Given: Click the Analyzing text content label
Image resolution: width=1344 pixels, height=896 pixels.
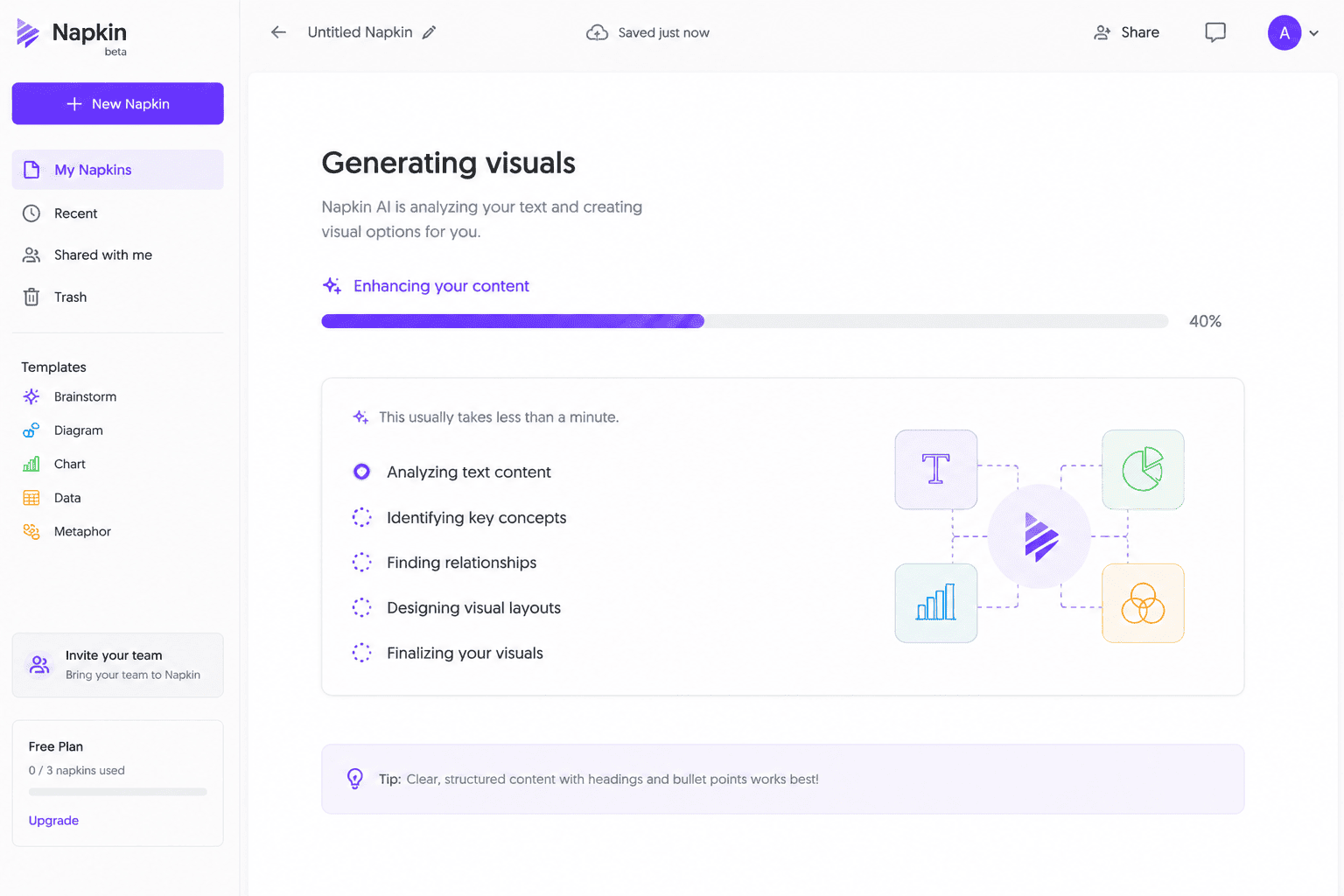Looking at the screenshot, I should click(469, 472).
